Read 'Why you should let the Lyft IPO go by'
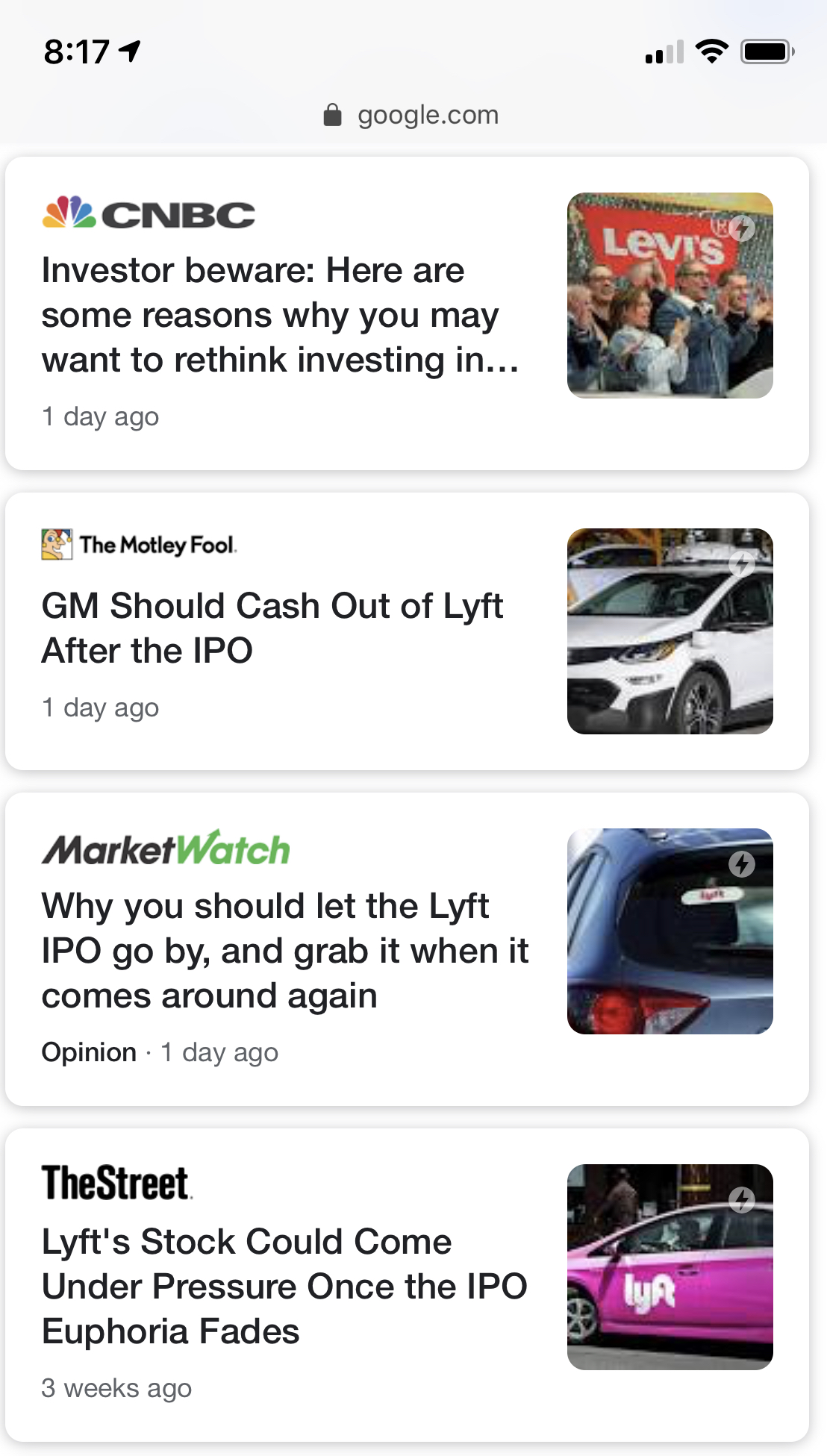The width and height of the screenshot is (827, 1456). [x=284, y=950]
